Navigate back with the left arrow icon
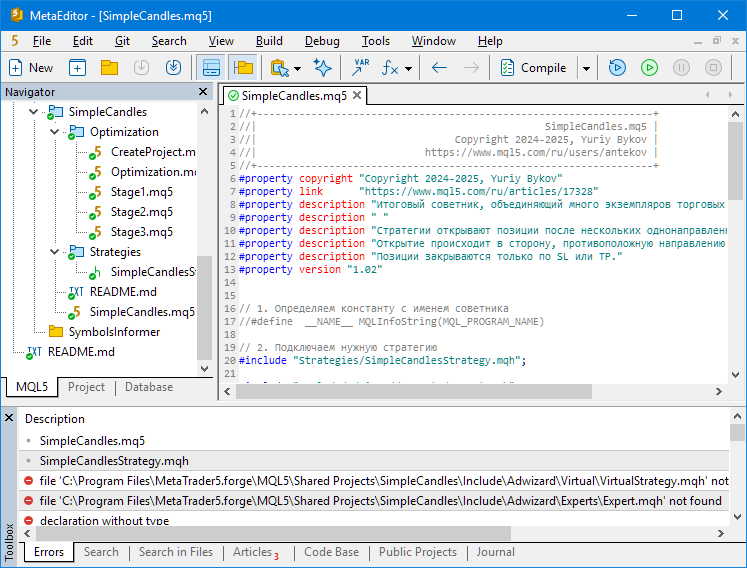The image size is (747, 568). [439, 68]
